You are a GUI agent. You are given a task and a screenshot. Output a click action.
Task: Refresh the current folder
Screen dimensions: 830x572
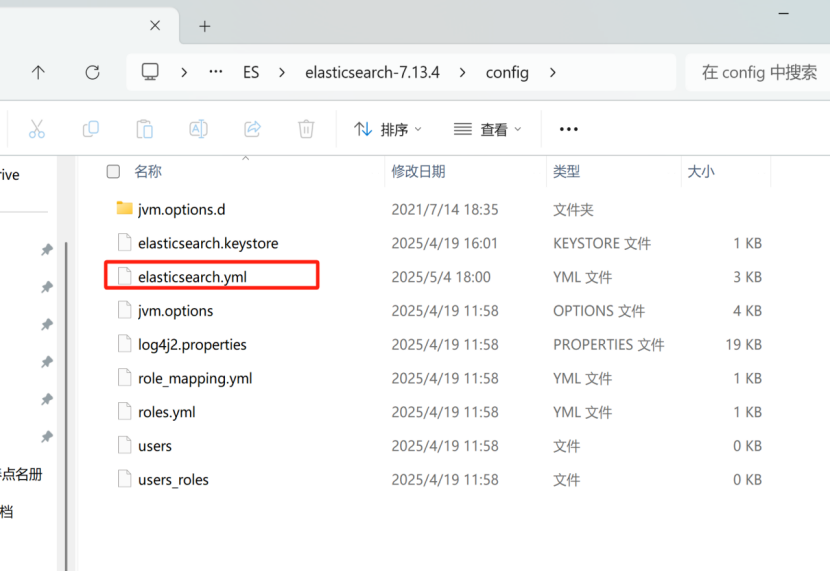[x=93, y=72]
